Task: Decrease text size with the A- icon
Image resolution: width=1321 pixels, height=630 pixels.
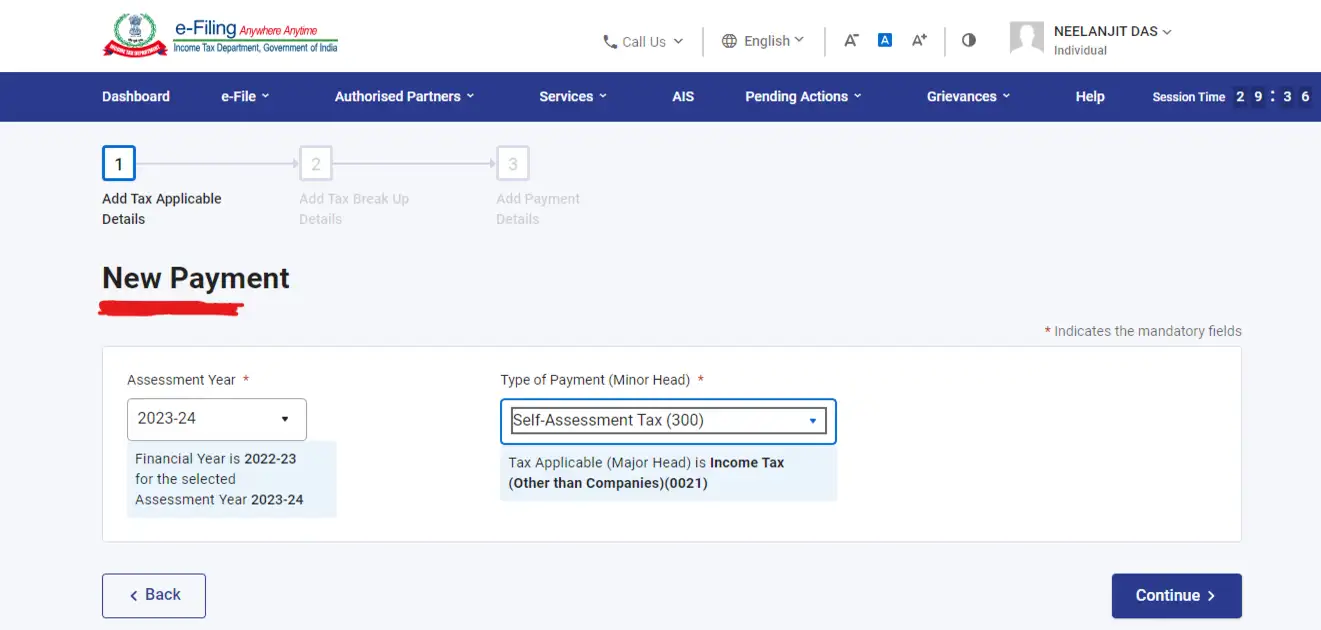Action: 850,40
